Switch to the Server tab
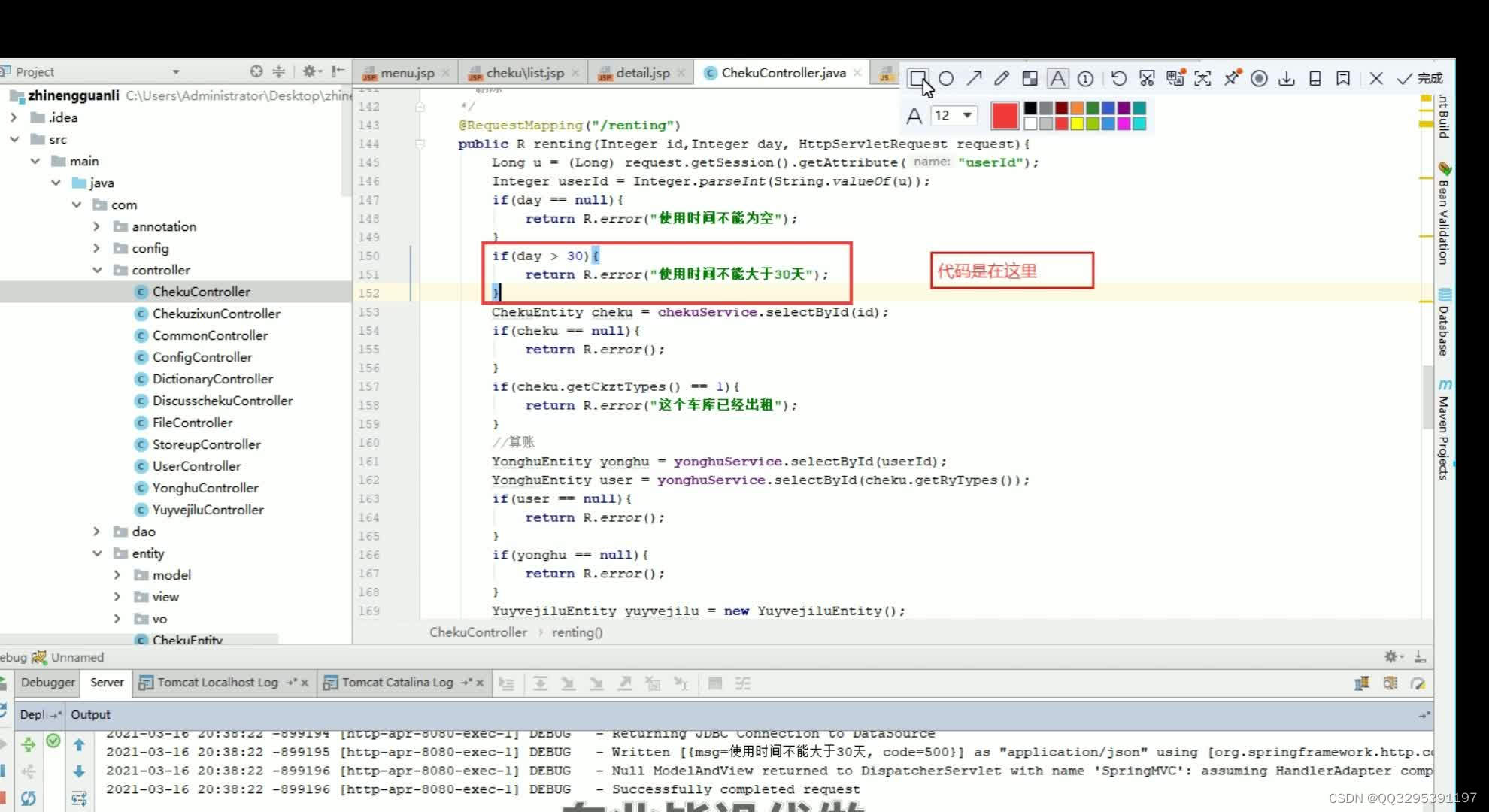This screenshot has height=812, width=1489. (107, 683)
